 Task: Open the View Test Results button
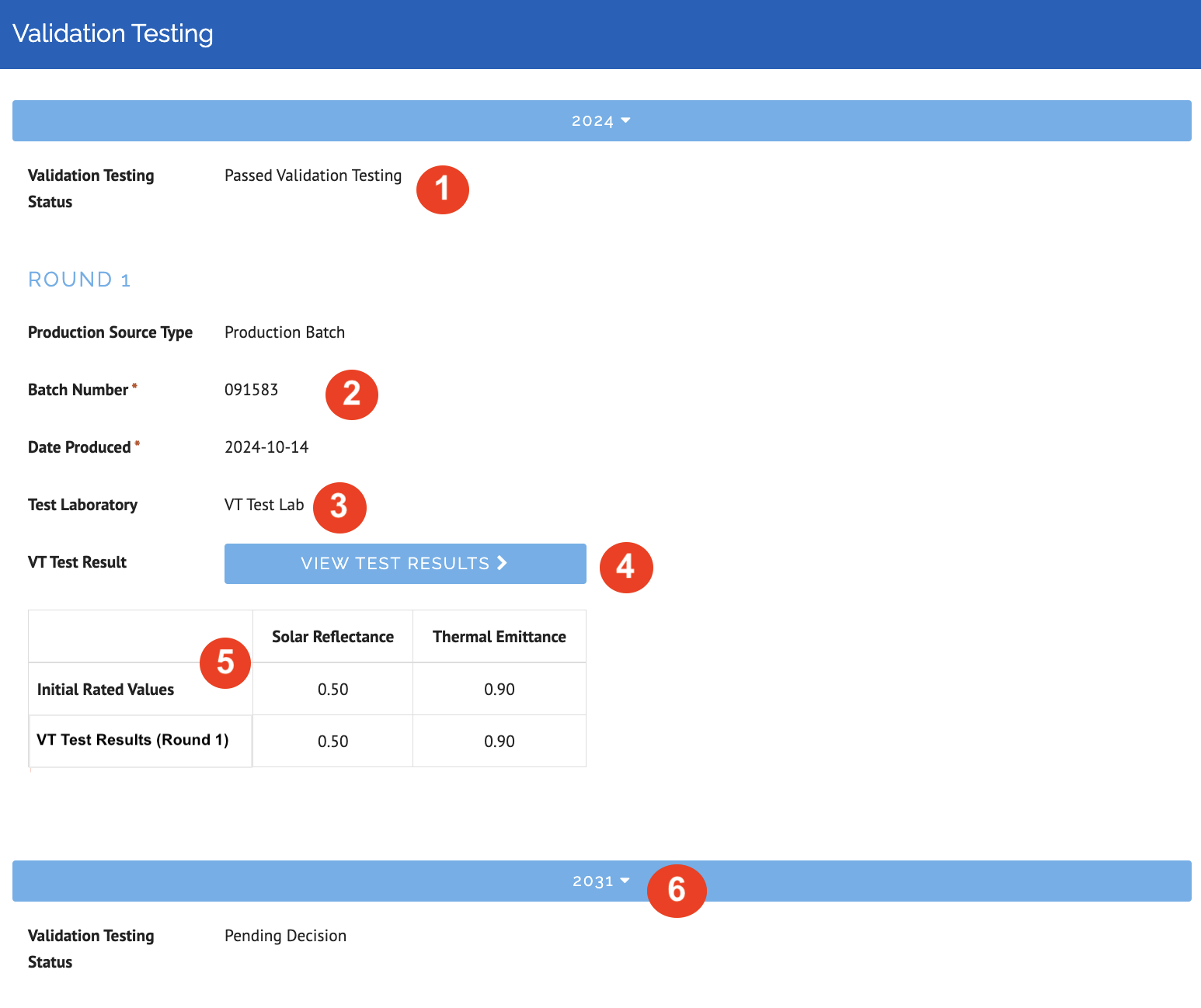pyautogui.click(x=404, y=564)
